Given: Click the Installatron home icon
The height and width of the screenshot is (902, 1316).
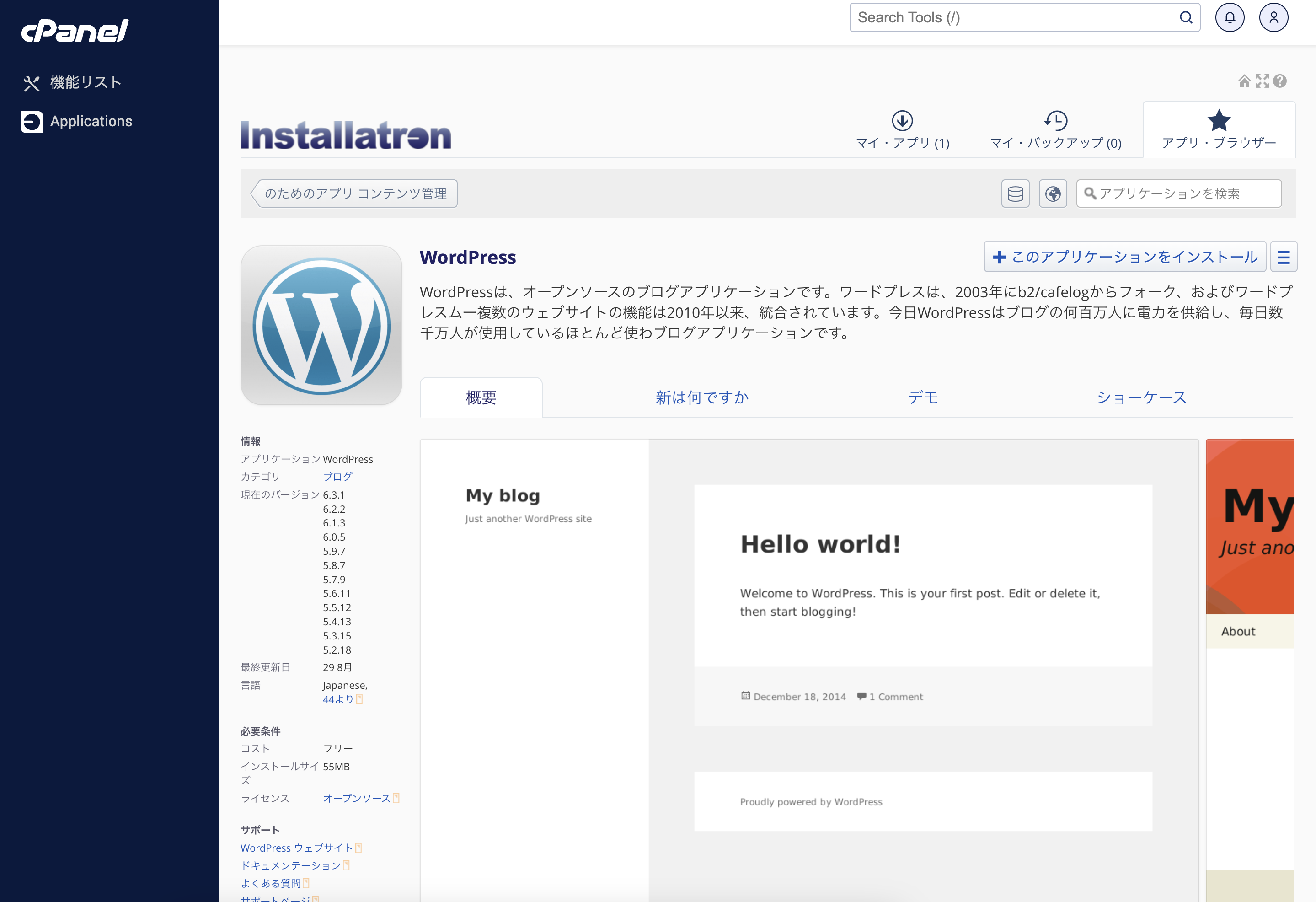Looking at the screenshot, I should coord(1244,81).
